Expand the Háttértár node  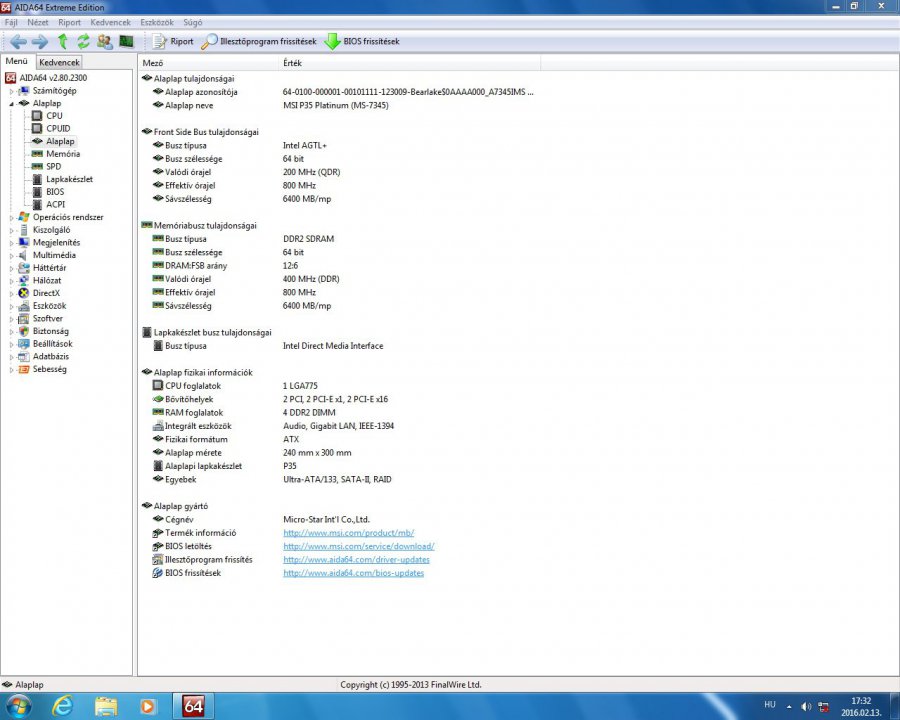tap(11, 268)
